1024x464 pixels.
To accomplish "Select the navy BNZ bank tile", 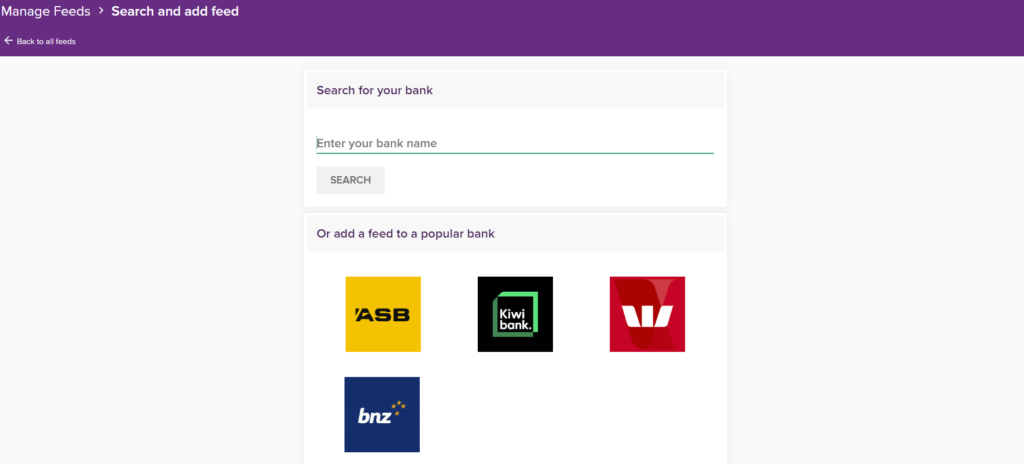I will pyautogui.click(x=382, y=414).
